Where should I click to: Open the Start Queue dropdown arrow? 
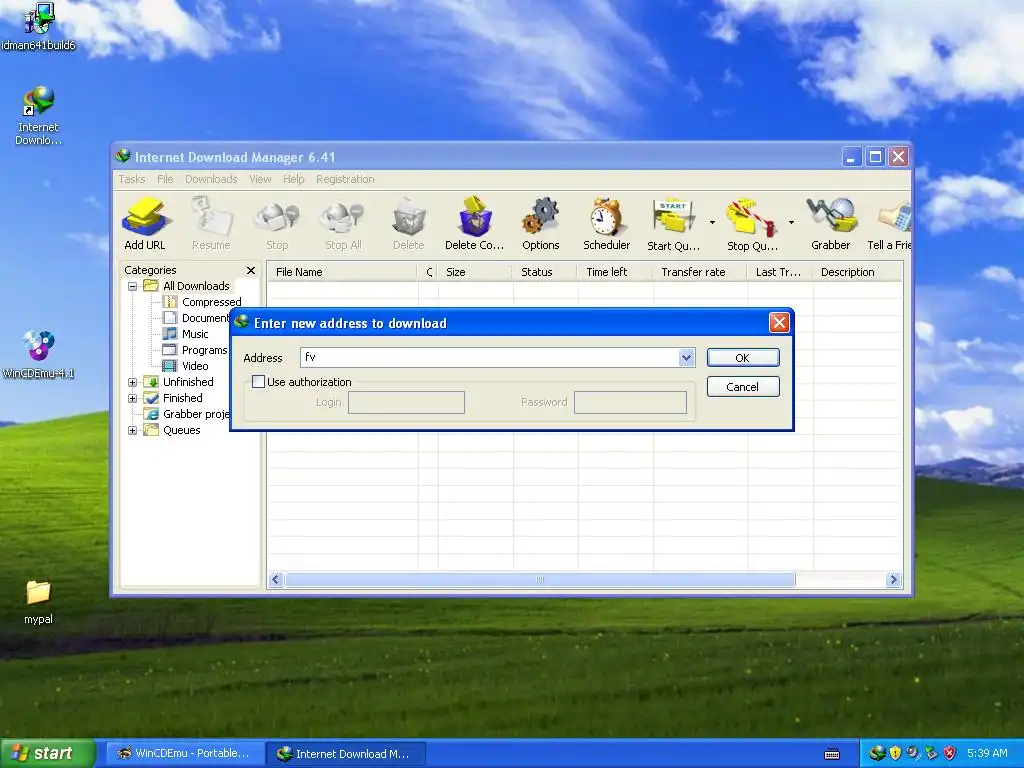(x=712, y=223)
